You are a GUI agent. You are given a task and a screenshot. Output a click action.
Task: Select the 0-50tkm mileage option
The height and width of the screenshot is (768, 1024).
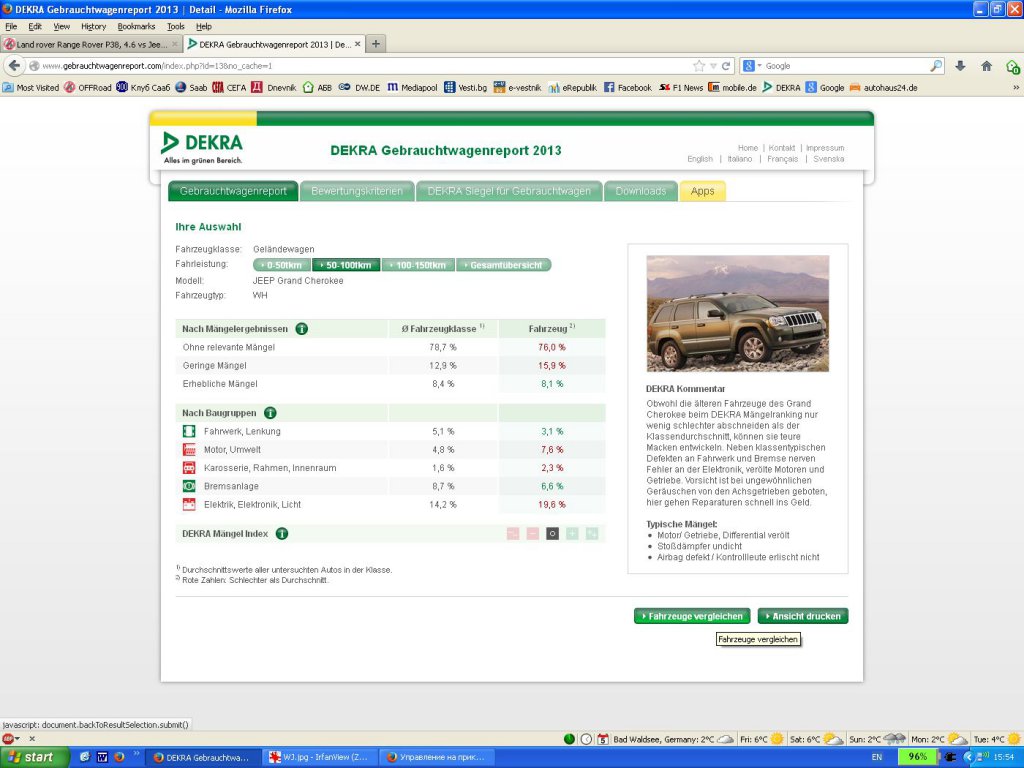tap(282, 265)
